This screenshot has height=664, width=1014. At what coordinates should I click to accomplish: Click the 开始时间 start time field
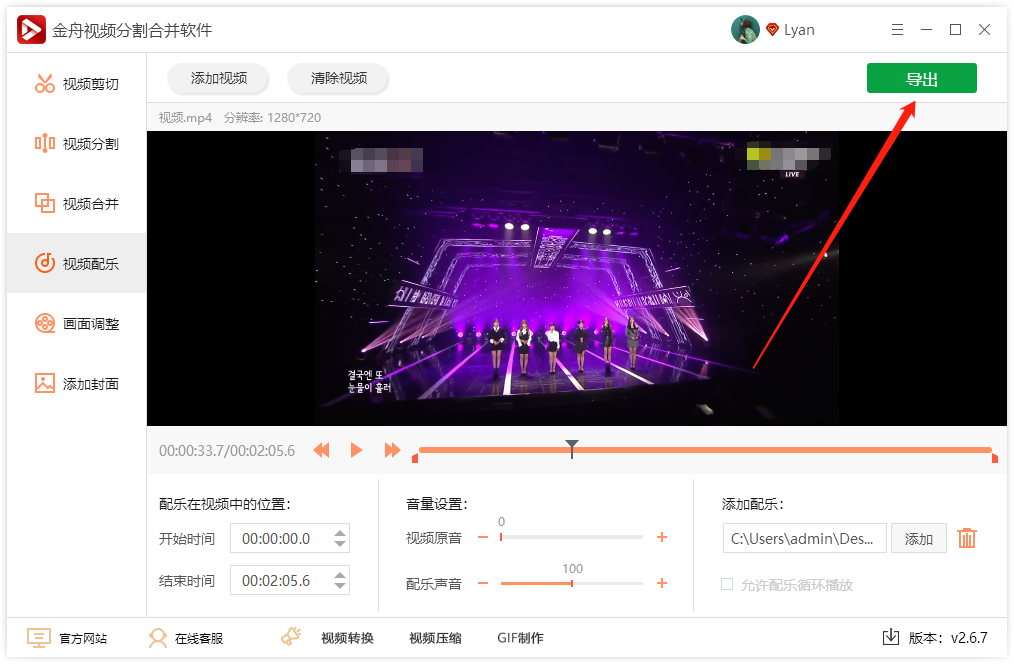click(x=290, y=539)
